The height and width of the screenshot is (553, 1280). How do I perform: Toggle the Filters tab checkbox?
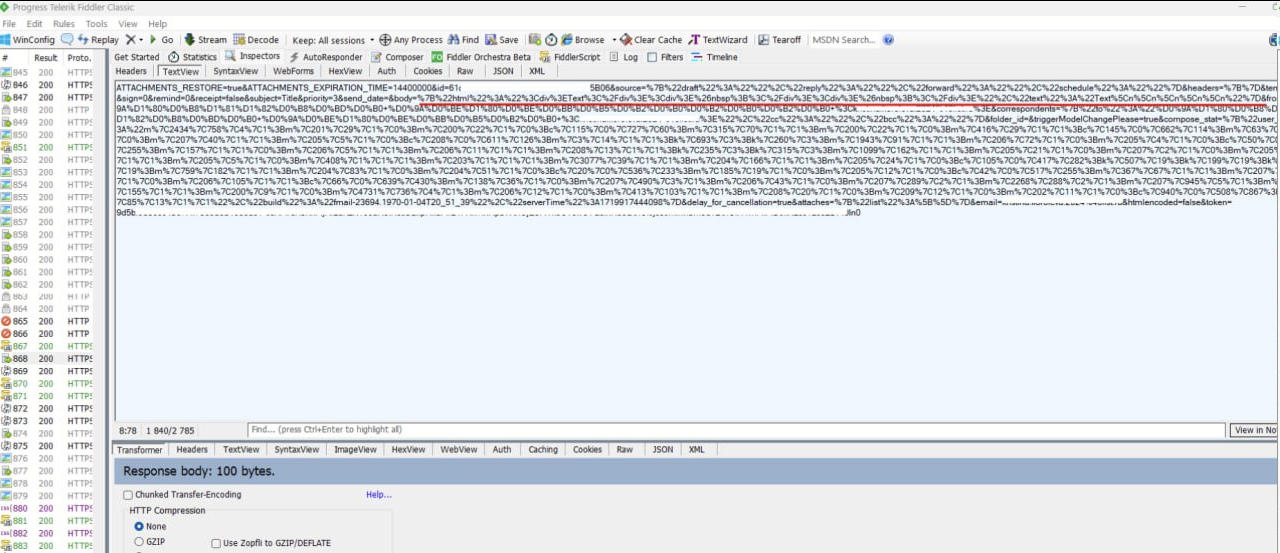(651, 57)
